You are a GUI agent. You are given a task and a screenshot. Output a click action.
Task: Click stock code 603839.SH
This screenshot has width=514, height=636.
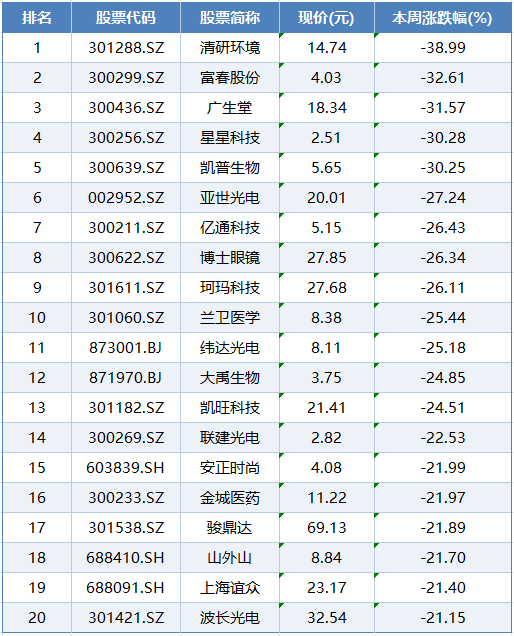point(126,468)
